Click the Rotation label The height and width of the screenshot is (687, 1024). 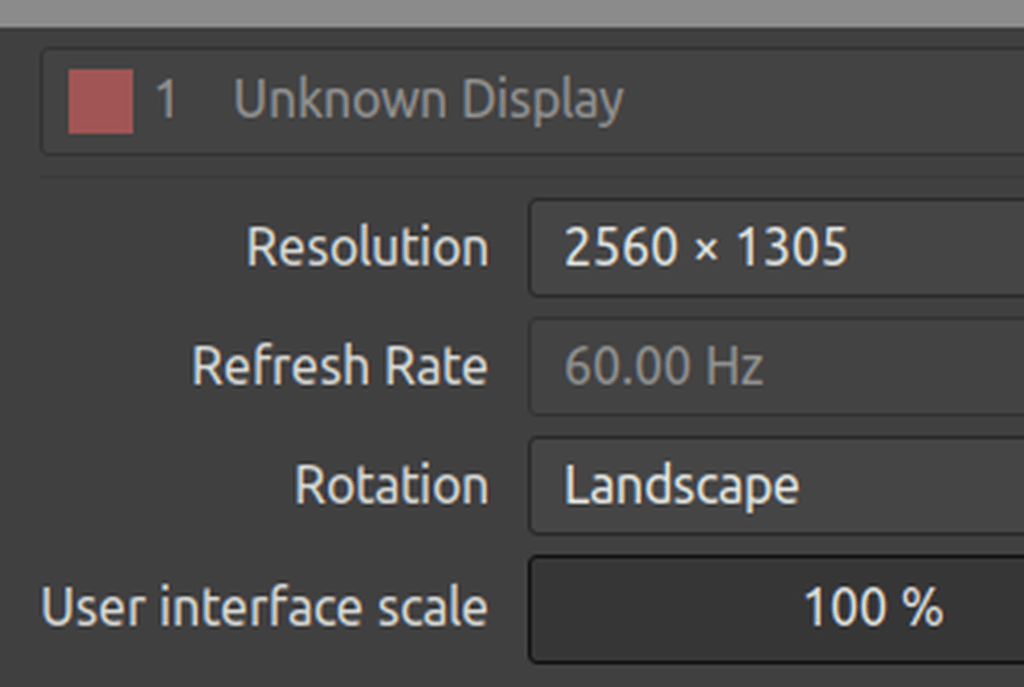(391, 486)
